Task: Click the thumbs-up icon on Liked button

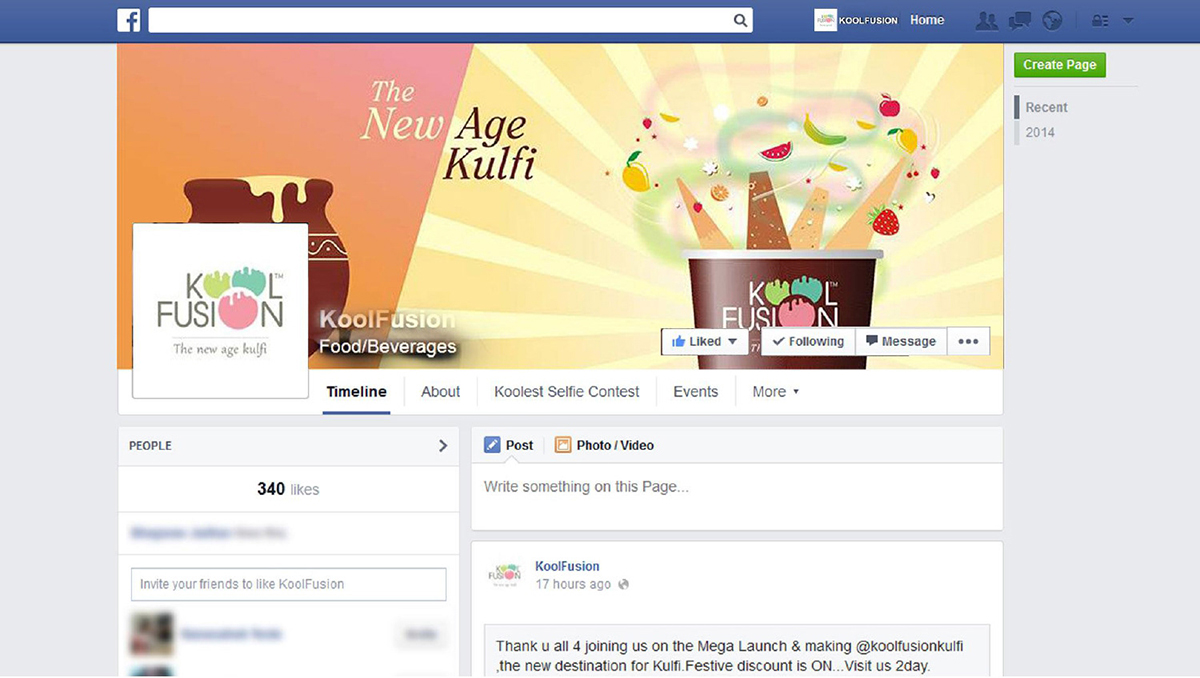Action: [x=679, y=341]
